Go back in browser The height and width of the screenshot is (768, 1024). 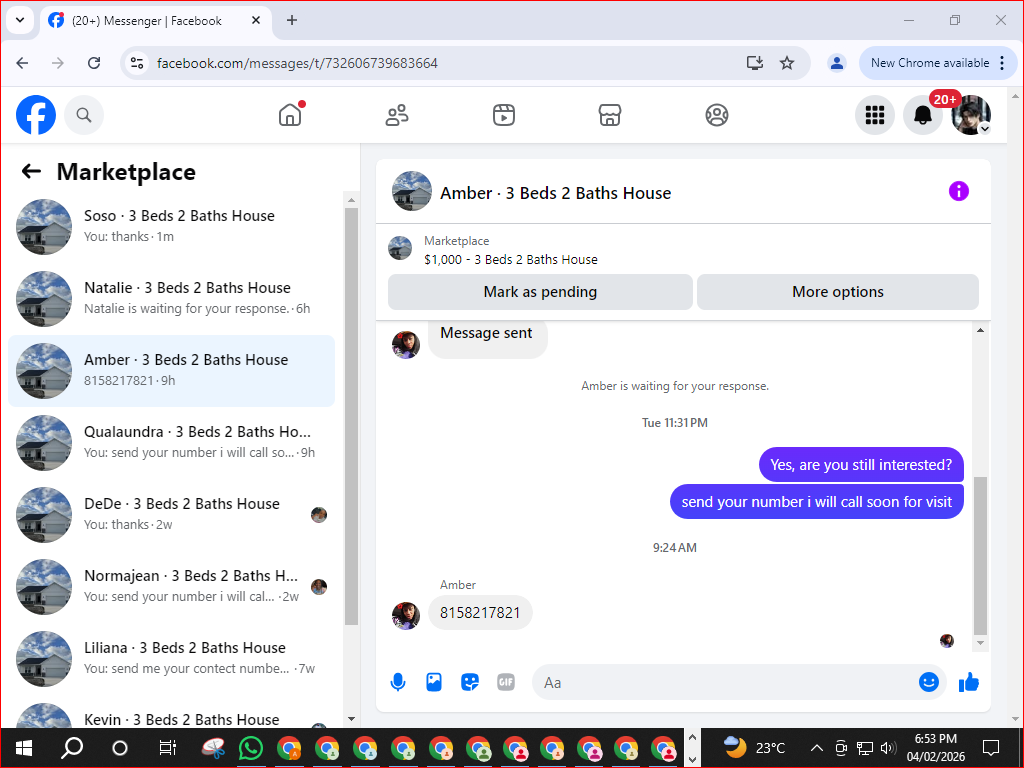coord(22,63)
